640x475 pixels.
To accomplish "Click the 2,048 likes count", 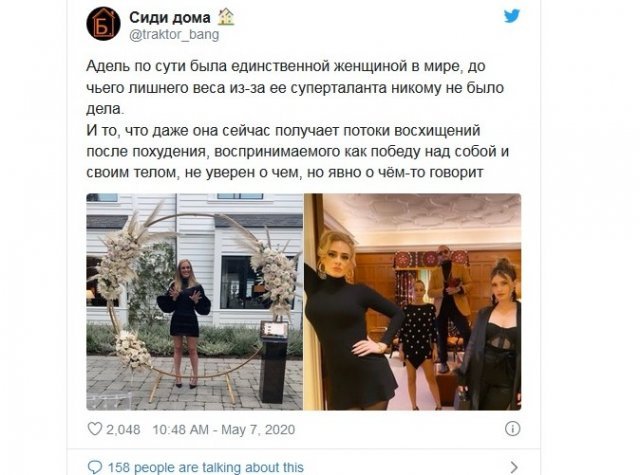I will 123,429.
